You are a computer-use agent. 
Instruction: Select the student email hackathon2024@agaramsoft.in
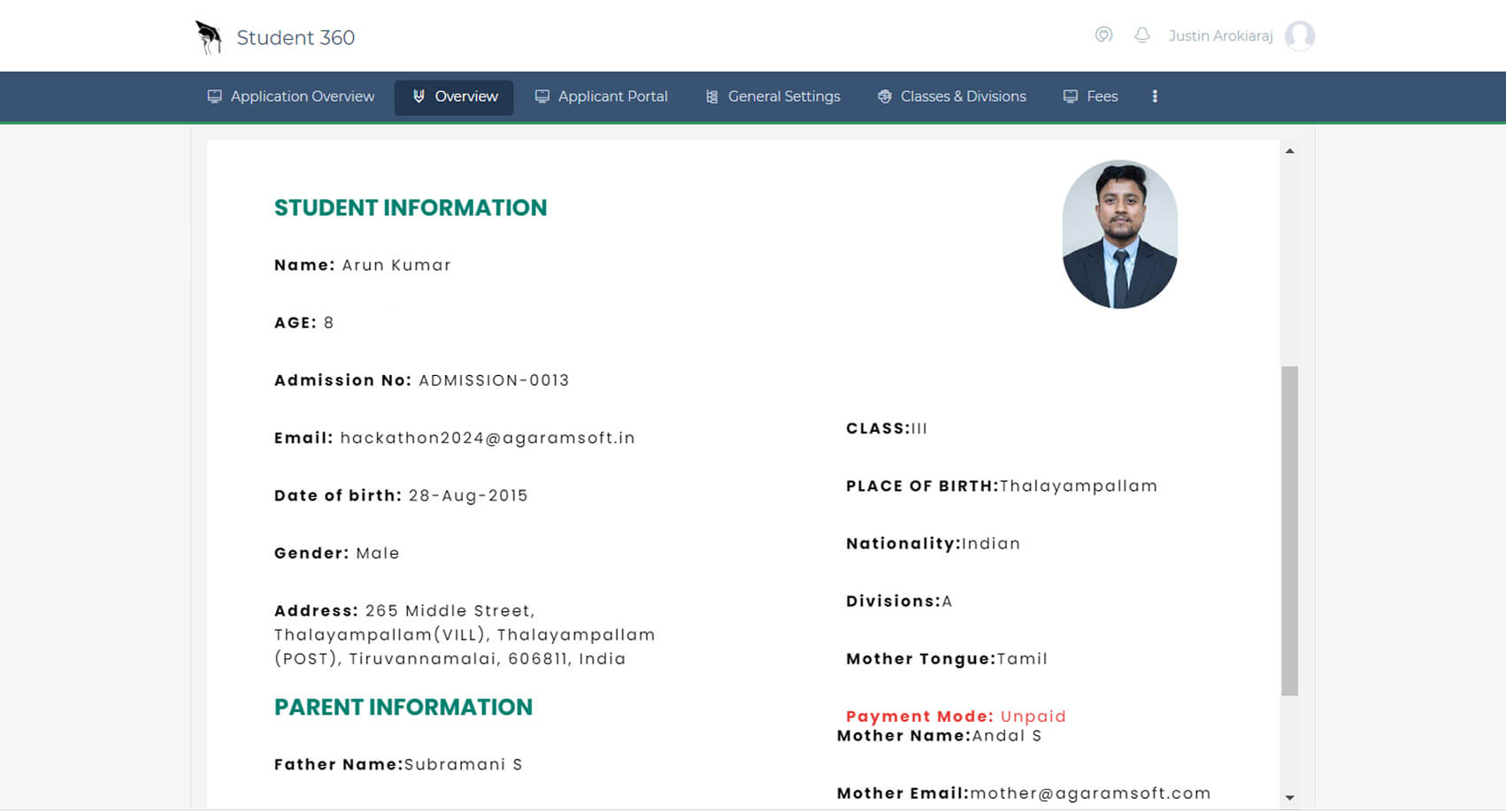pos(488,438)
